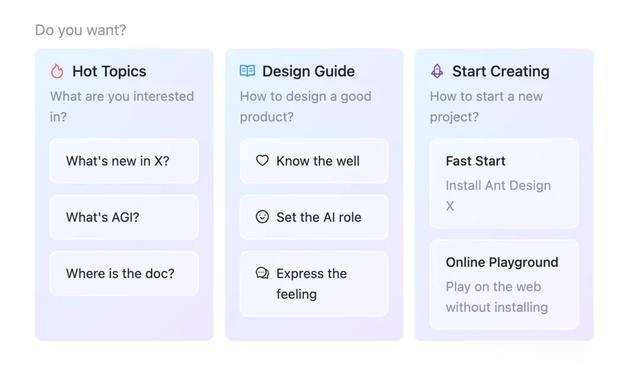Click "Install Ant Design X" description

(x=498, y=195)
